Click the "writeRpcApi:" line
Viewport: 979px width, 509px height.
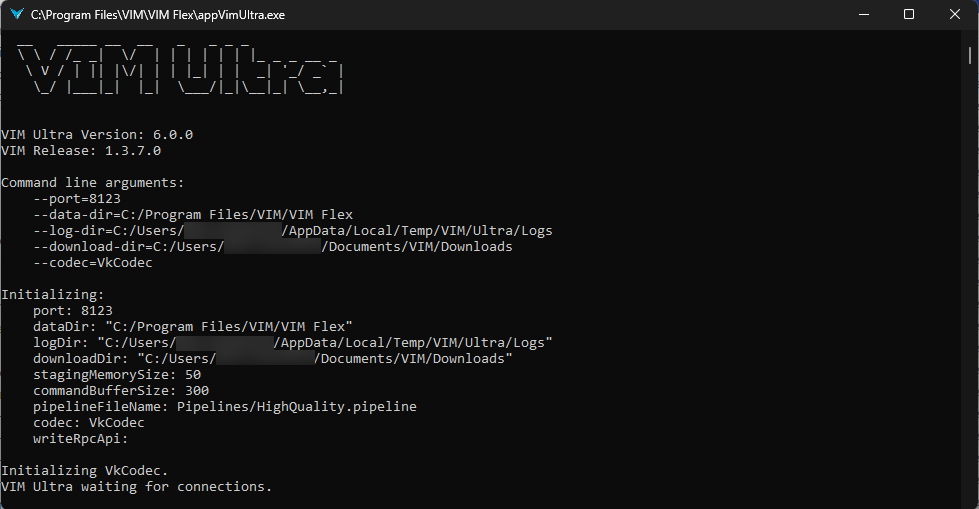pyautogui.click(x=81, y=439)
